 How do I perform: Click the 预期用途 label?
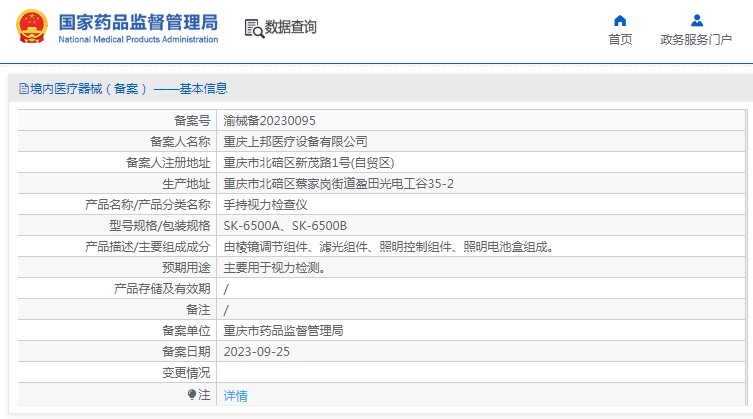(186, 268)
